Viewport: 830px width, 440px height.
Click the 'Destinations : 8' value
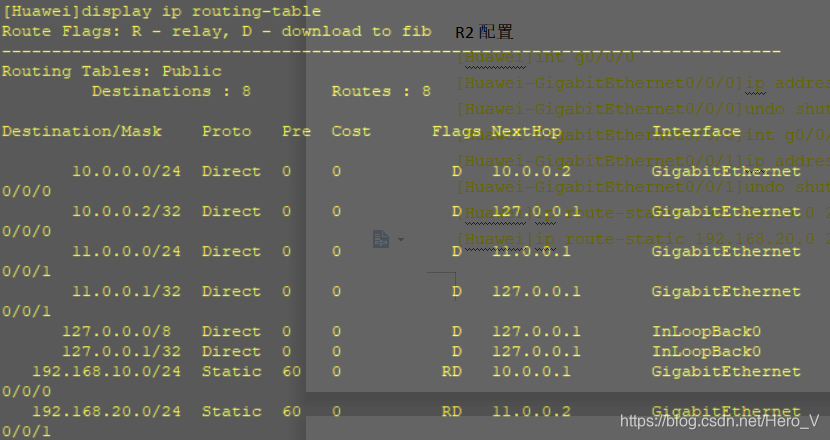(172, 91)
